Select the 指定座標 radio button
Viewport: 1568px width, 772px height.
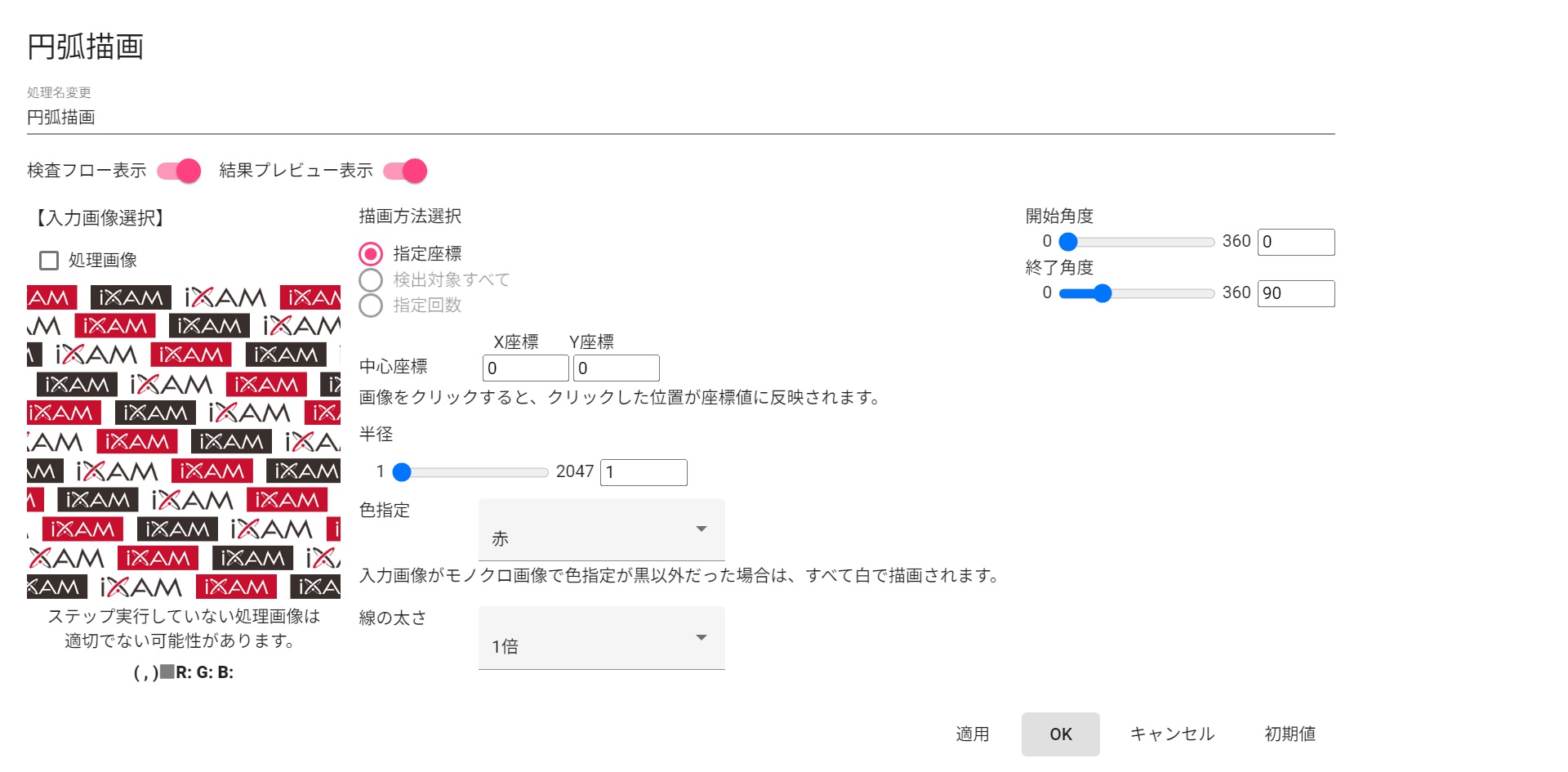point(371,254)
